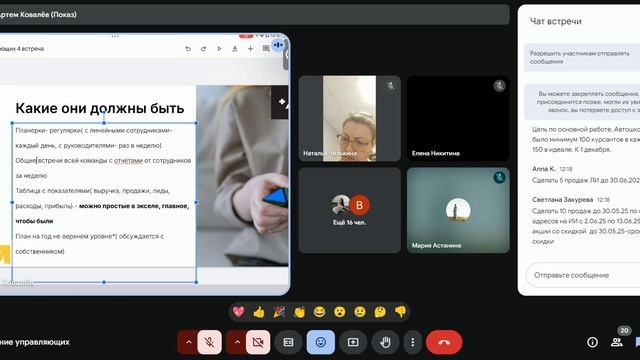Toggle the emoji reactions button

point(321,342)
